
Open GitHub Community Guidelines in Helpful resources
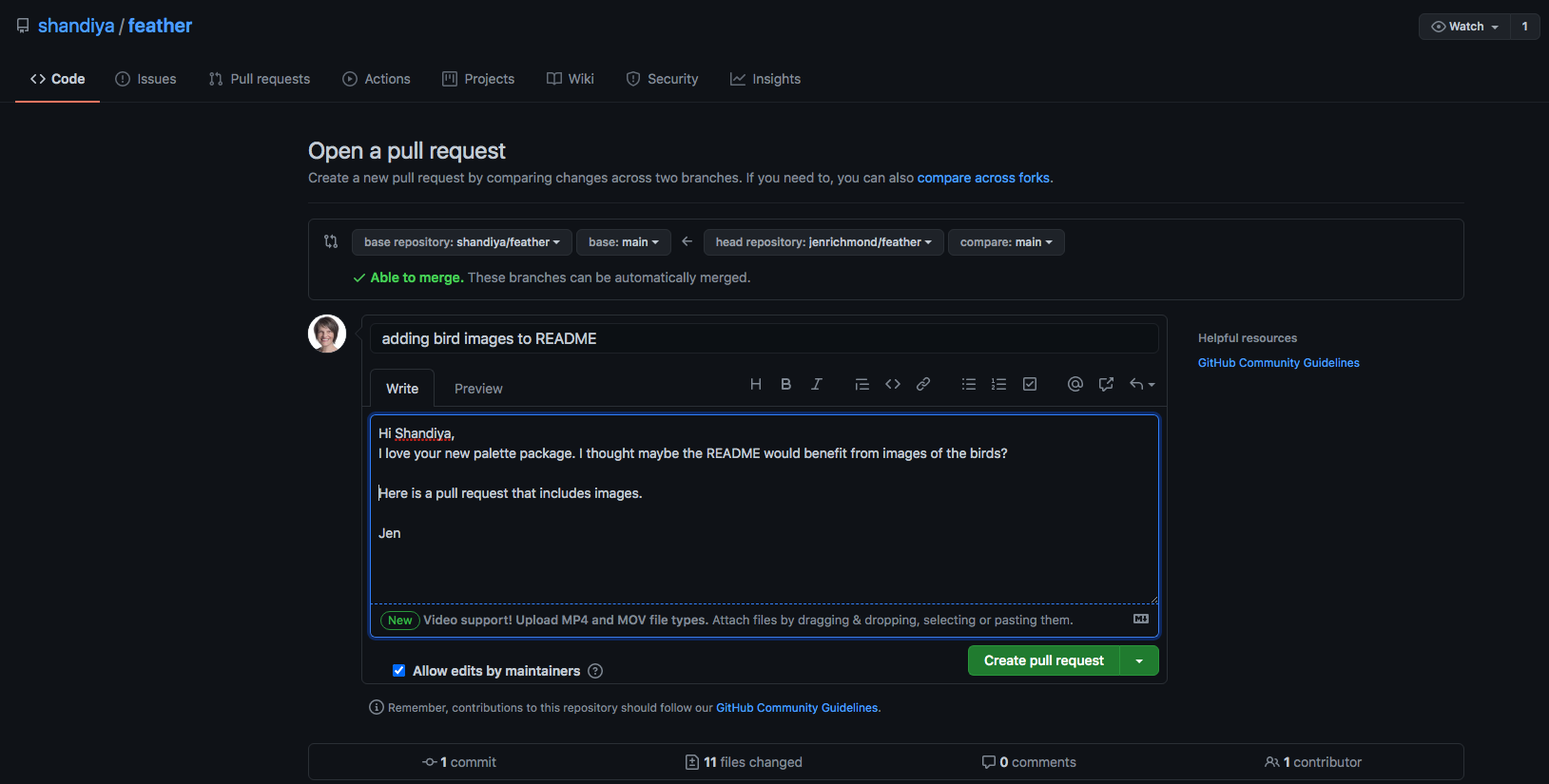click(1279, 363)
